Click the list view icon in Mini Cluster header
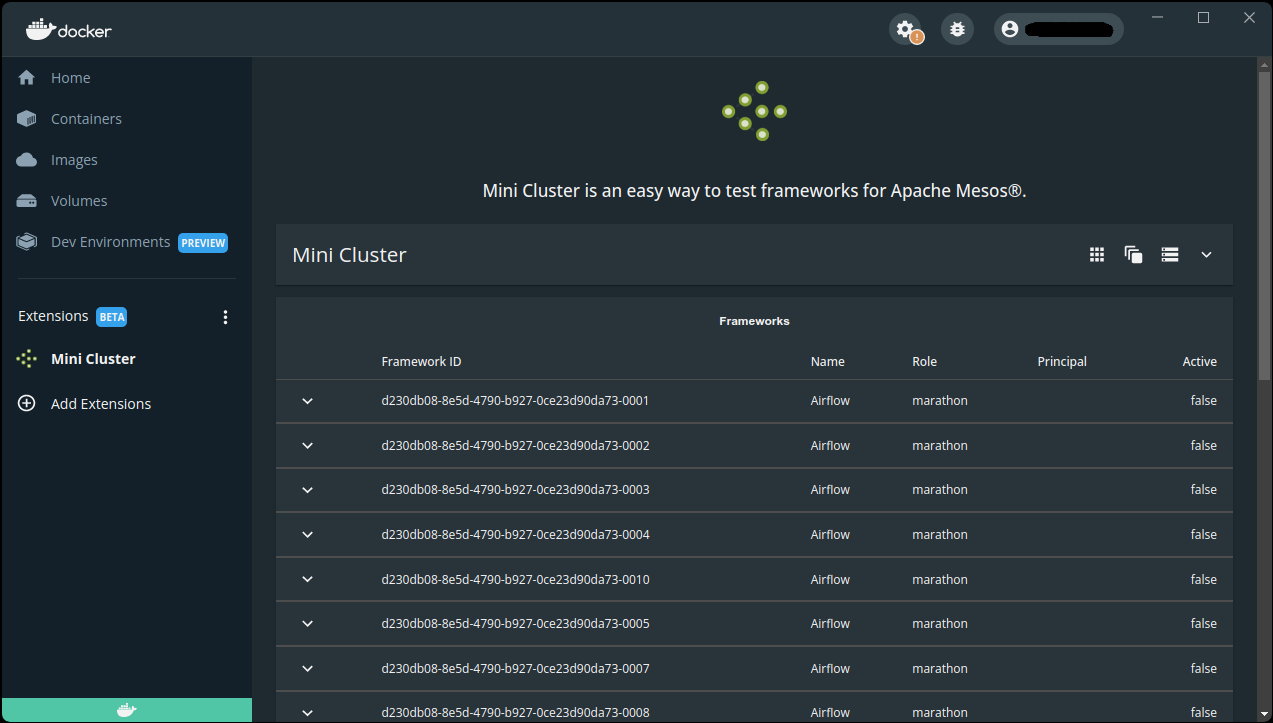 1170,255
